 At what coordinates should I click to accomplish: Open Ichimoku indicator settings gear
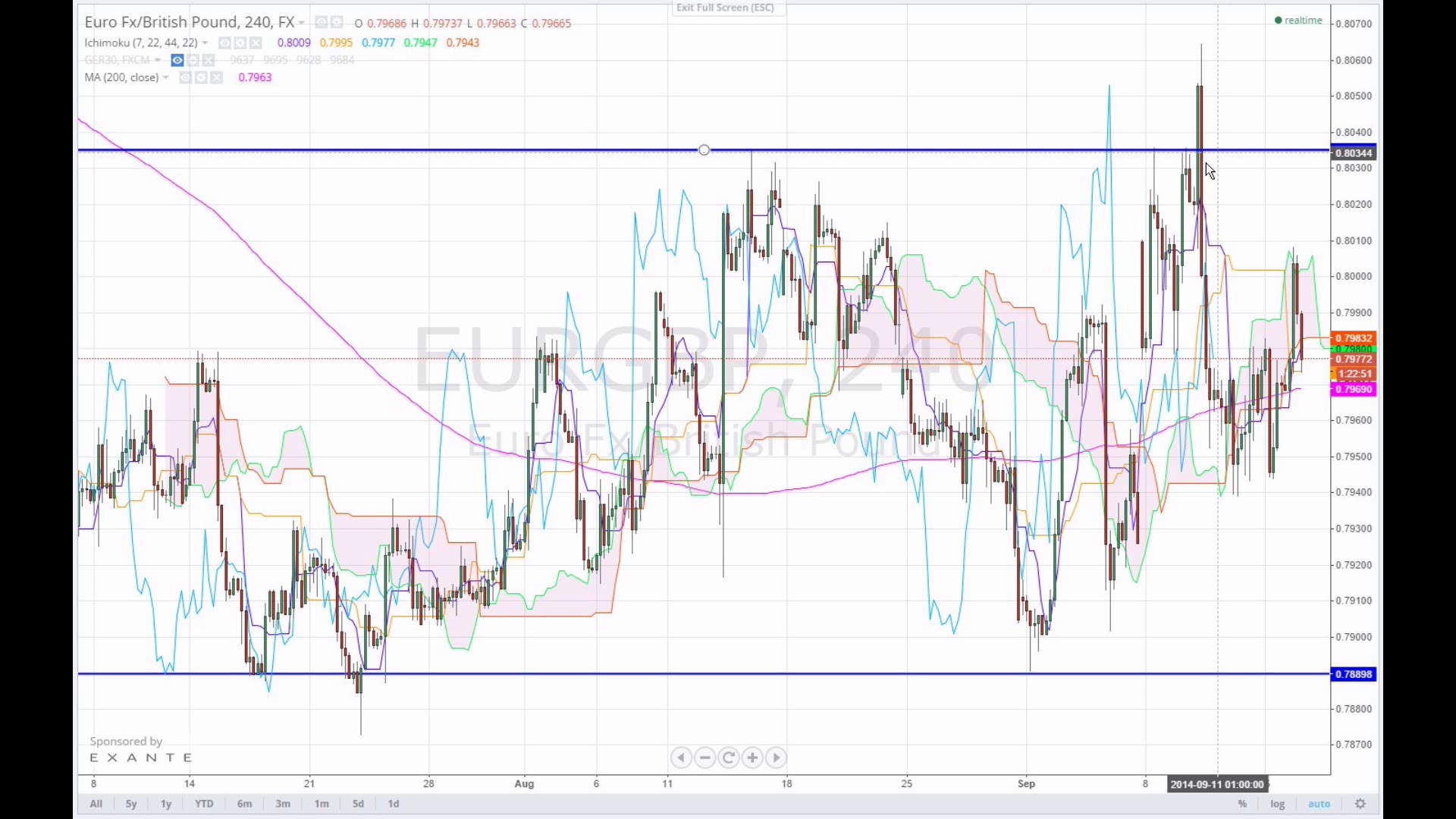pos(240,43)
